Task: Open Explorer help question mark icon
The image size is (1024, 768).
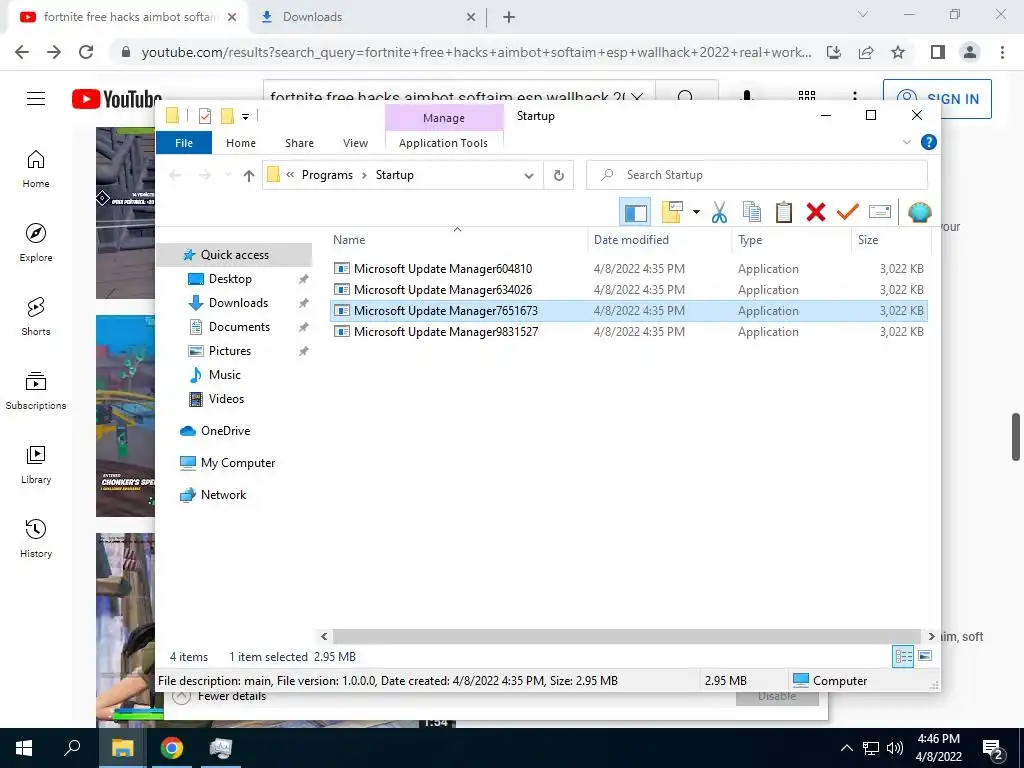Action: (929, 142)
